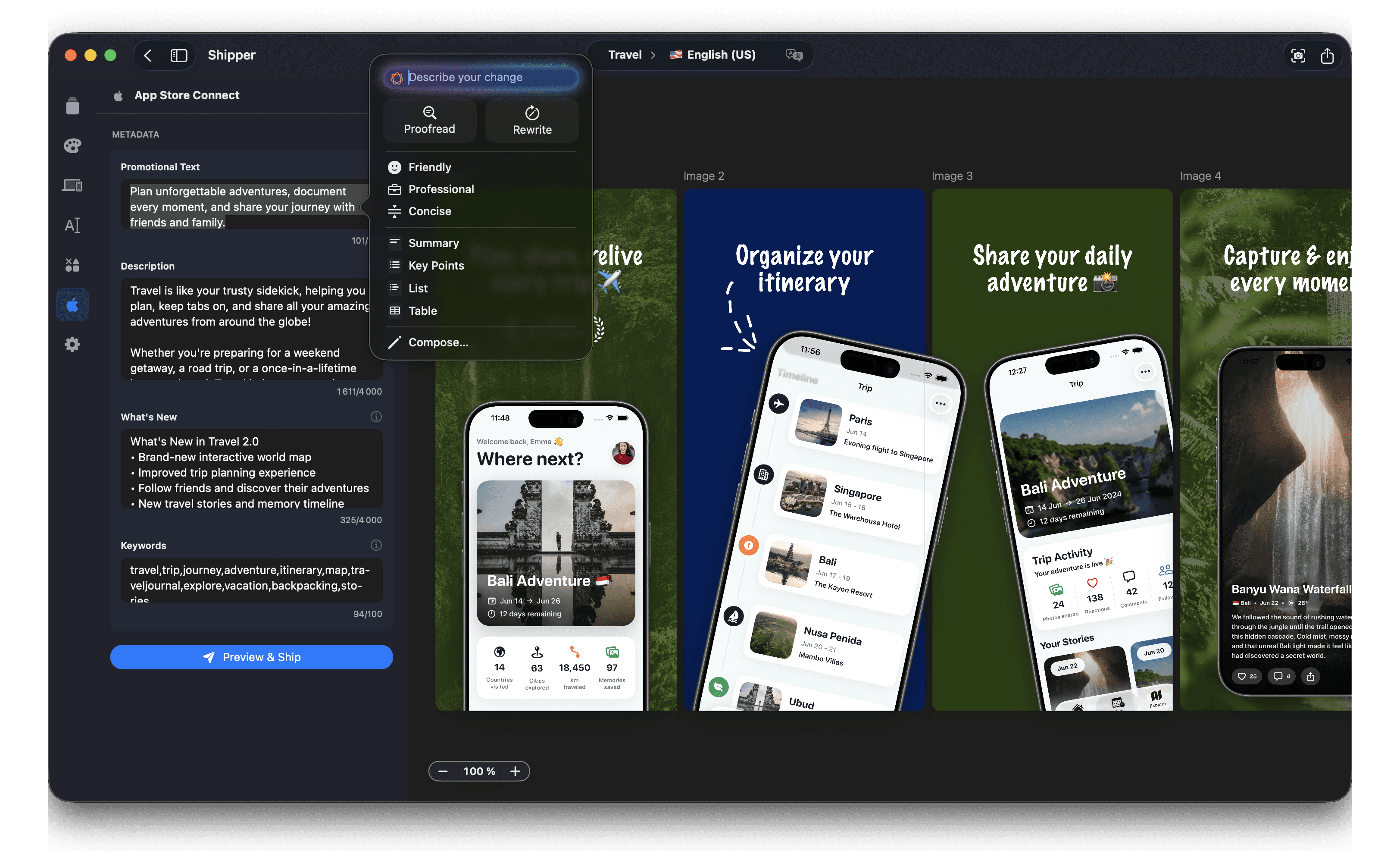Select the Image 2 itinerary screenshot
The image size is (1400, 866).
coord(803,450)
